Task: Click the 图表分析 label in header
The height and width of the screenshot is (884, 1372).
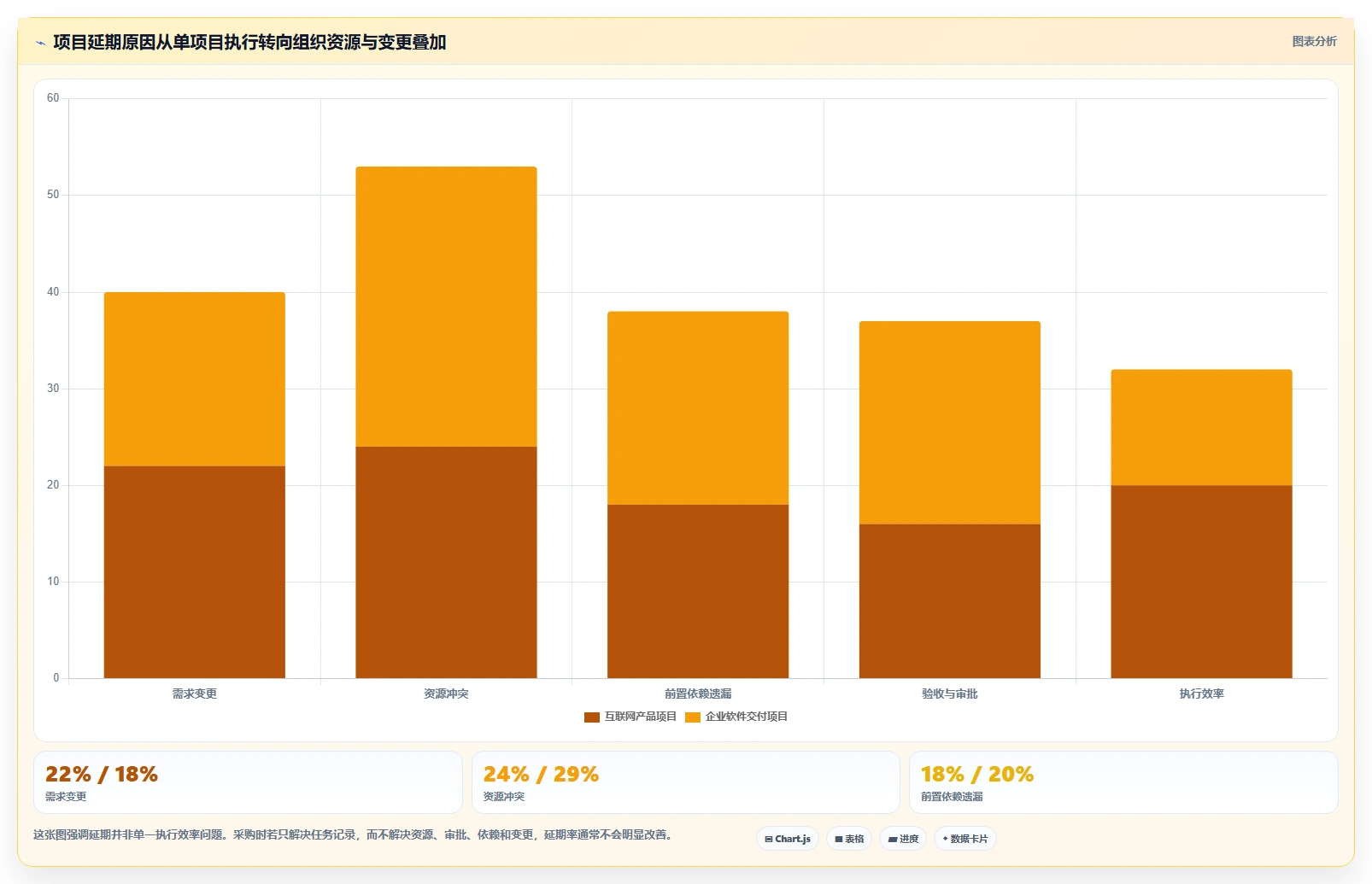Action: click(x=1314, y=41)
